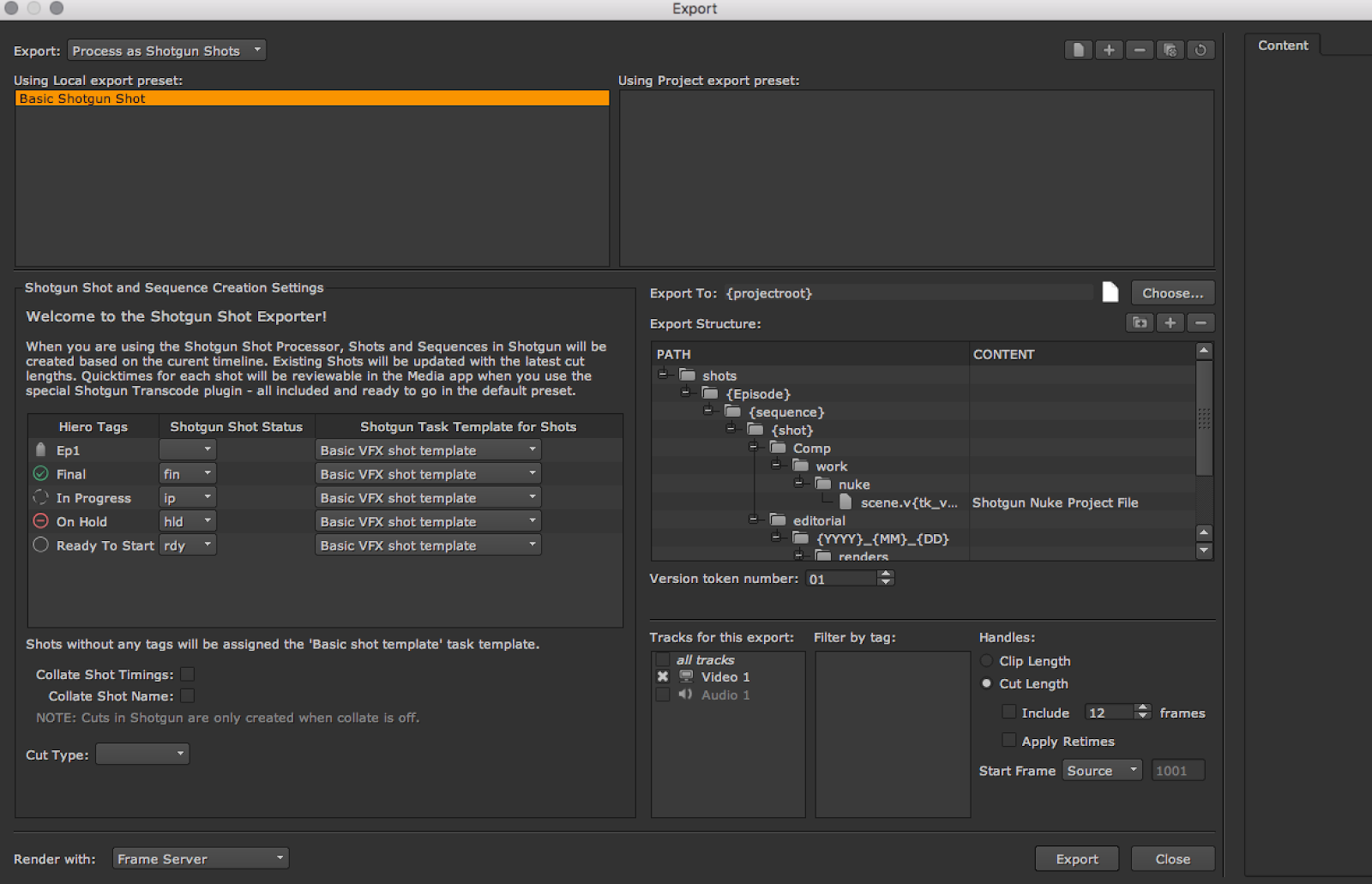Viewport: 1372px width, 884px height.
Task: Select the Clip Length handles option
Action: click(x=987, y=660)
